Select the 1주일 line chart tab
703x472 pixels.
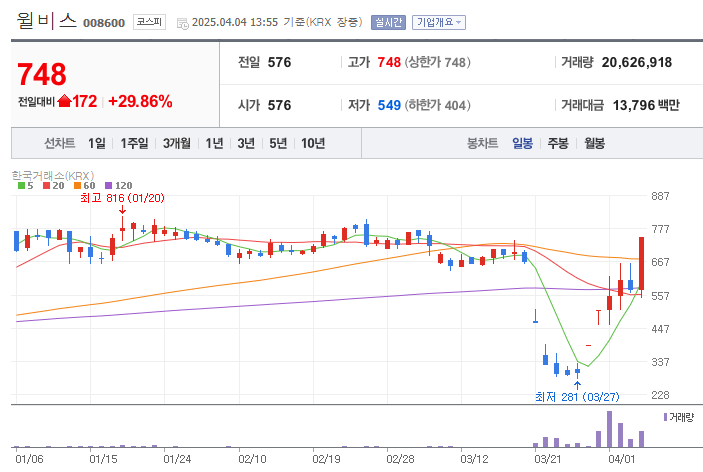click(x=134, y=143)
